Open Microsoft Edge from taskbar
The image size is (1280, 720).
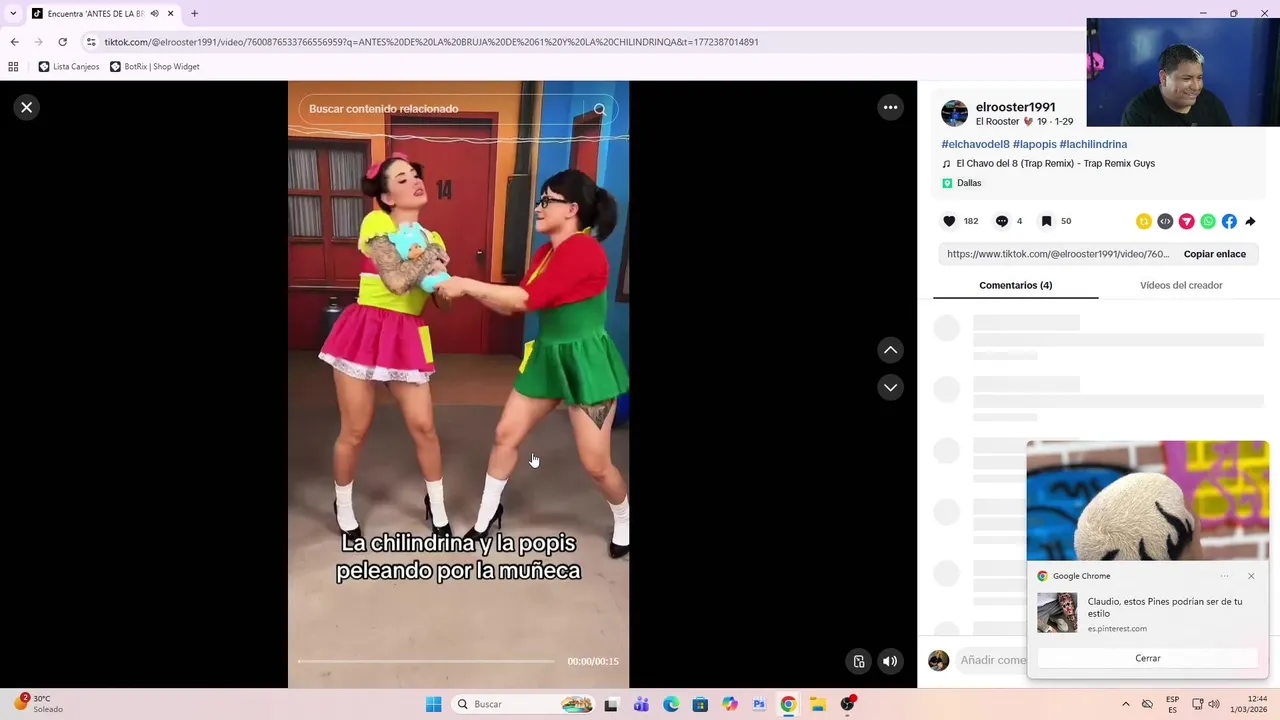click(x=671, y=704)
